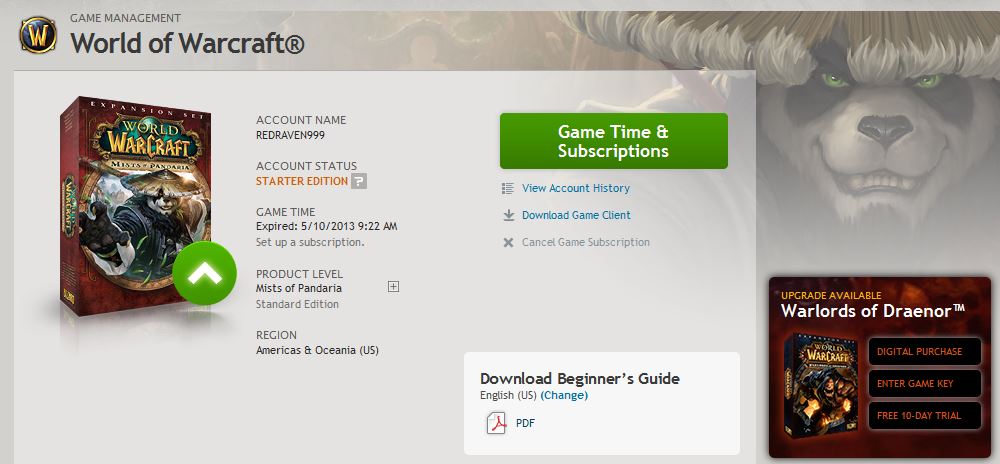Open the PDF file icon

click(497, 423)
